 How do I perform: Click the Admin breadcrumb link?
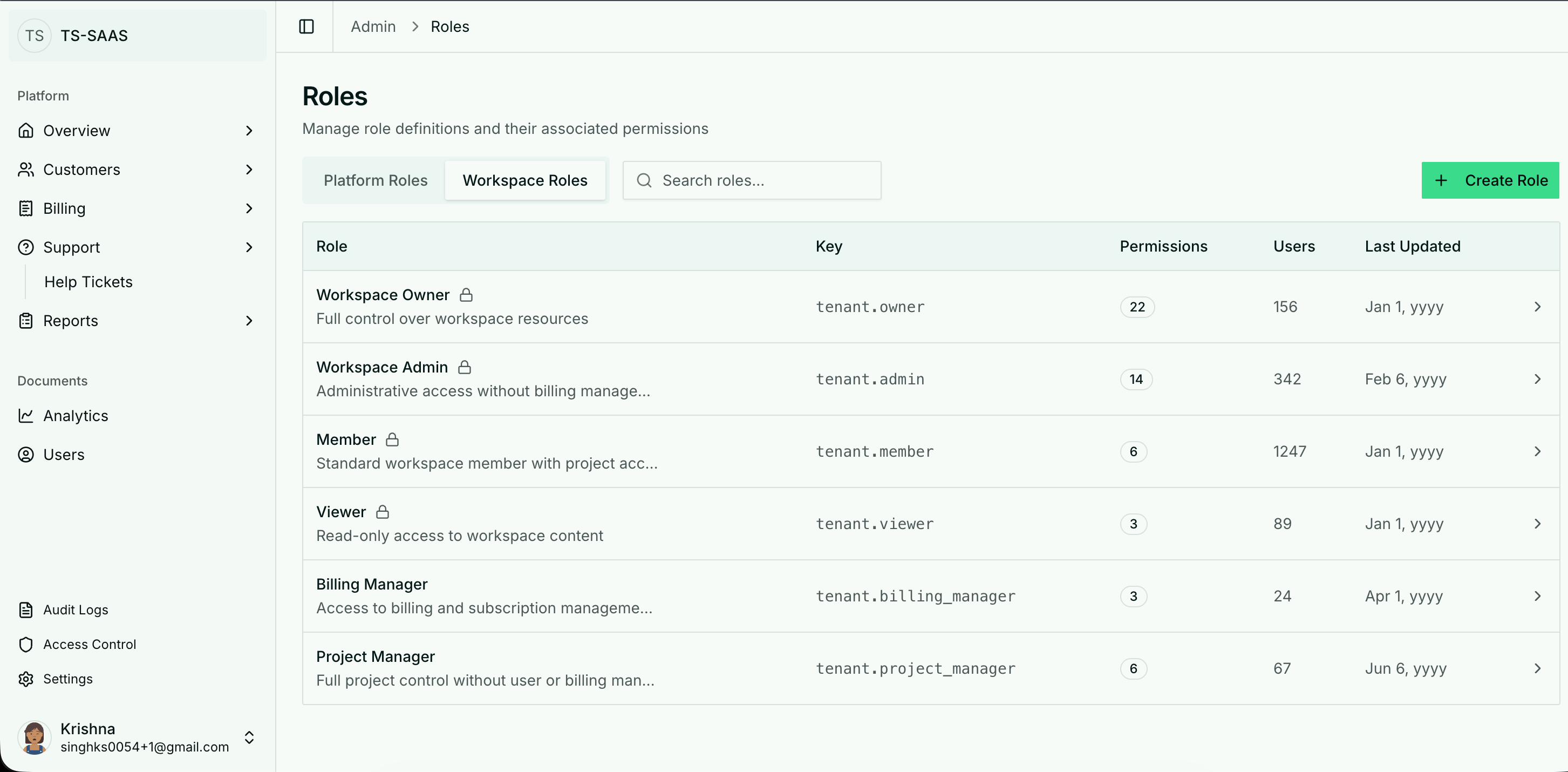pos(373,27)
